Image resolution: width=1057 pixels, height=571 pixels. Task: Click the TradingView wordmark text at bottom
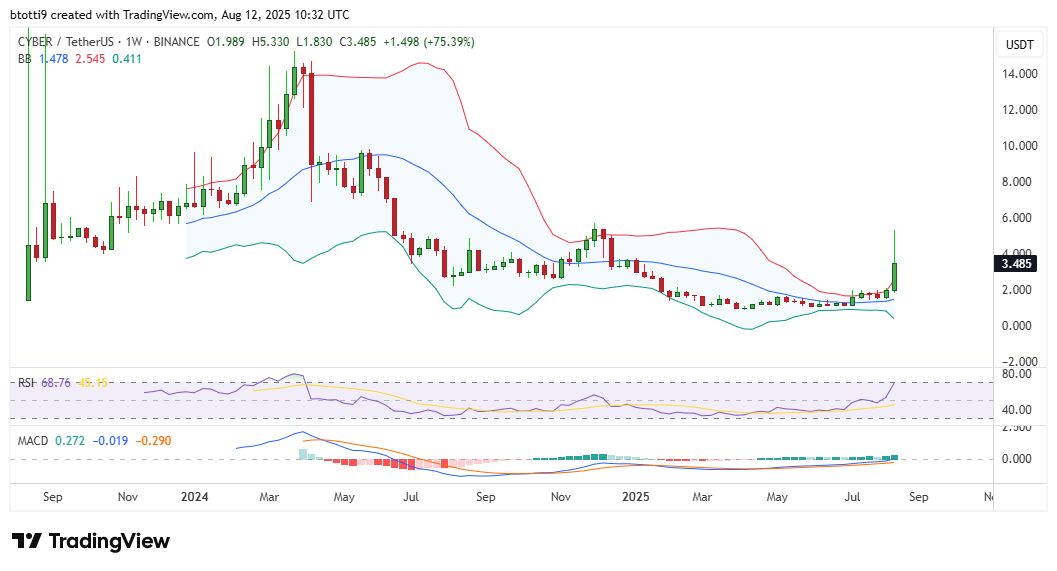click(109, 541)
